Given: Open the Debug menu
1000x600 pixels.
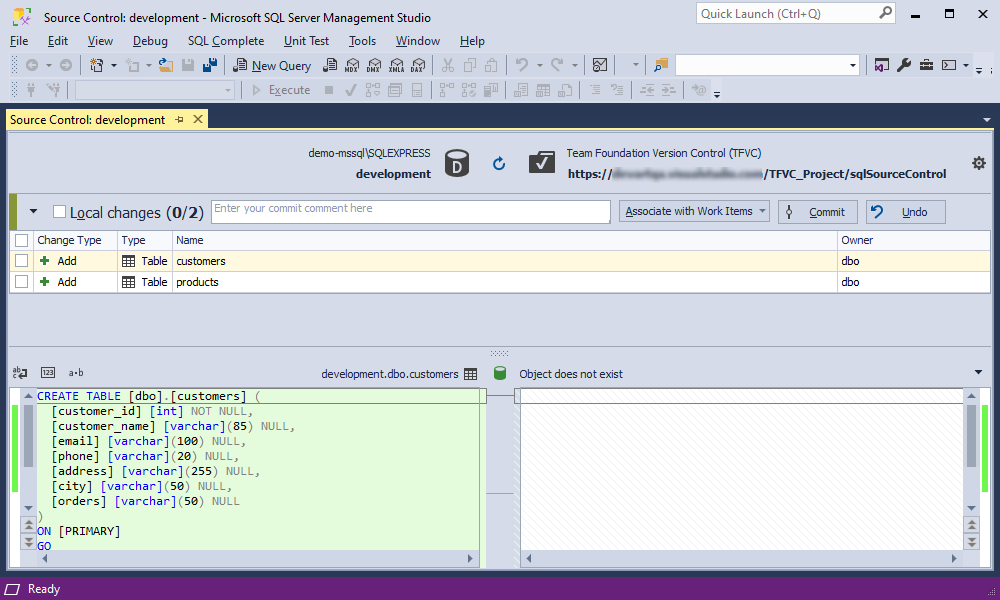Looking at the screenshot, I should coord(150,41).
